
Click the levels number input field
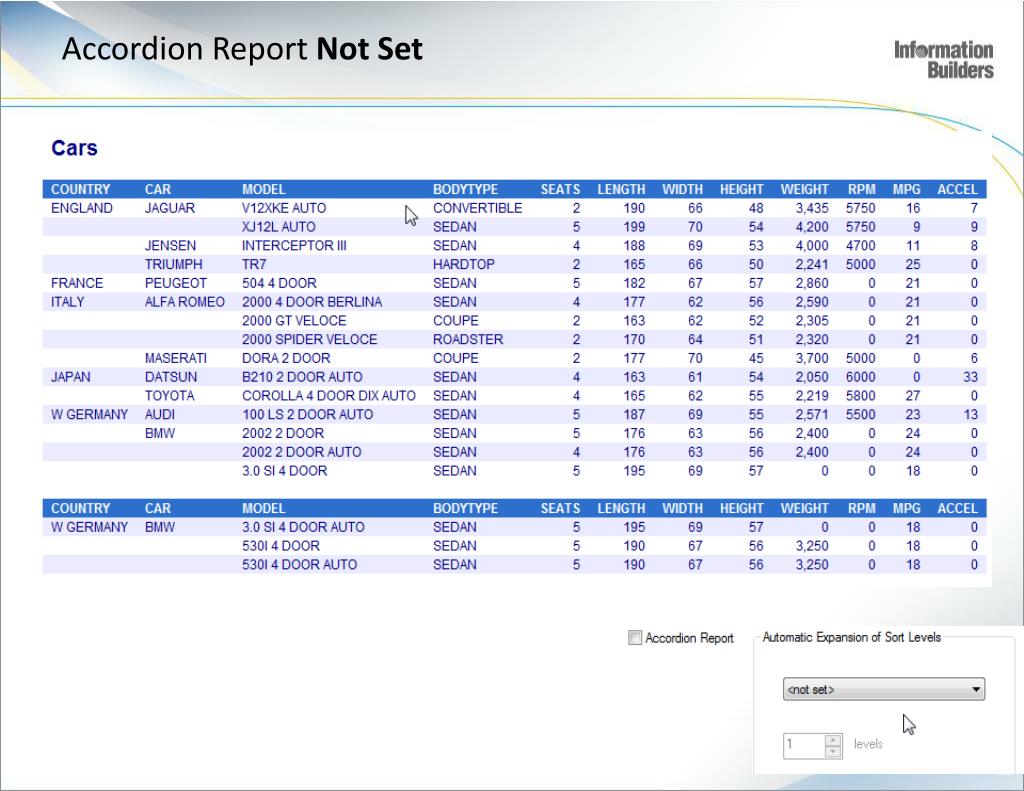pyautogui.click(x=804, y=745)
